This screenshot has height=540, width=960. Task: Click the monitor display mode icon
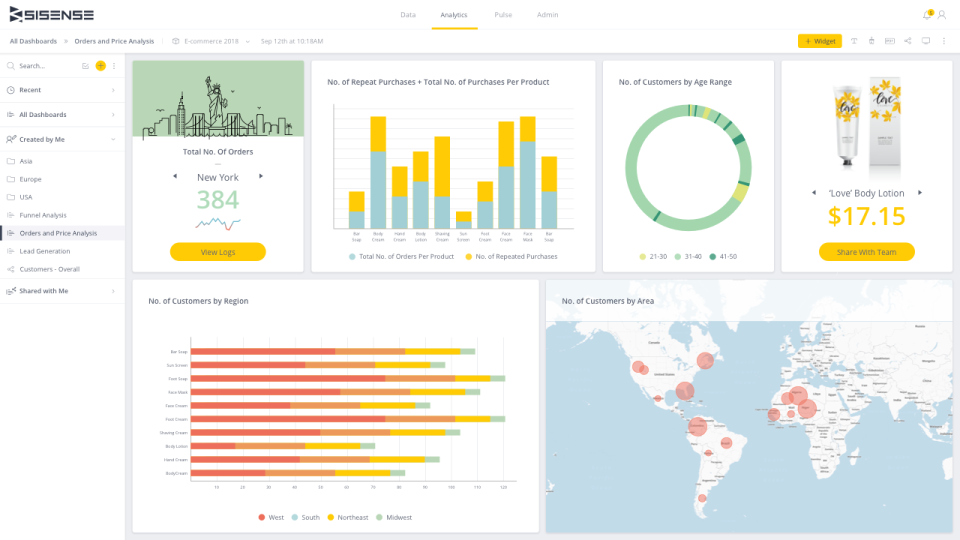click(x=926, y=41)
